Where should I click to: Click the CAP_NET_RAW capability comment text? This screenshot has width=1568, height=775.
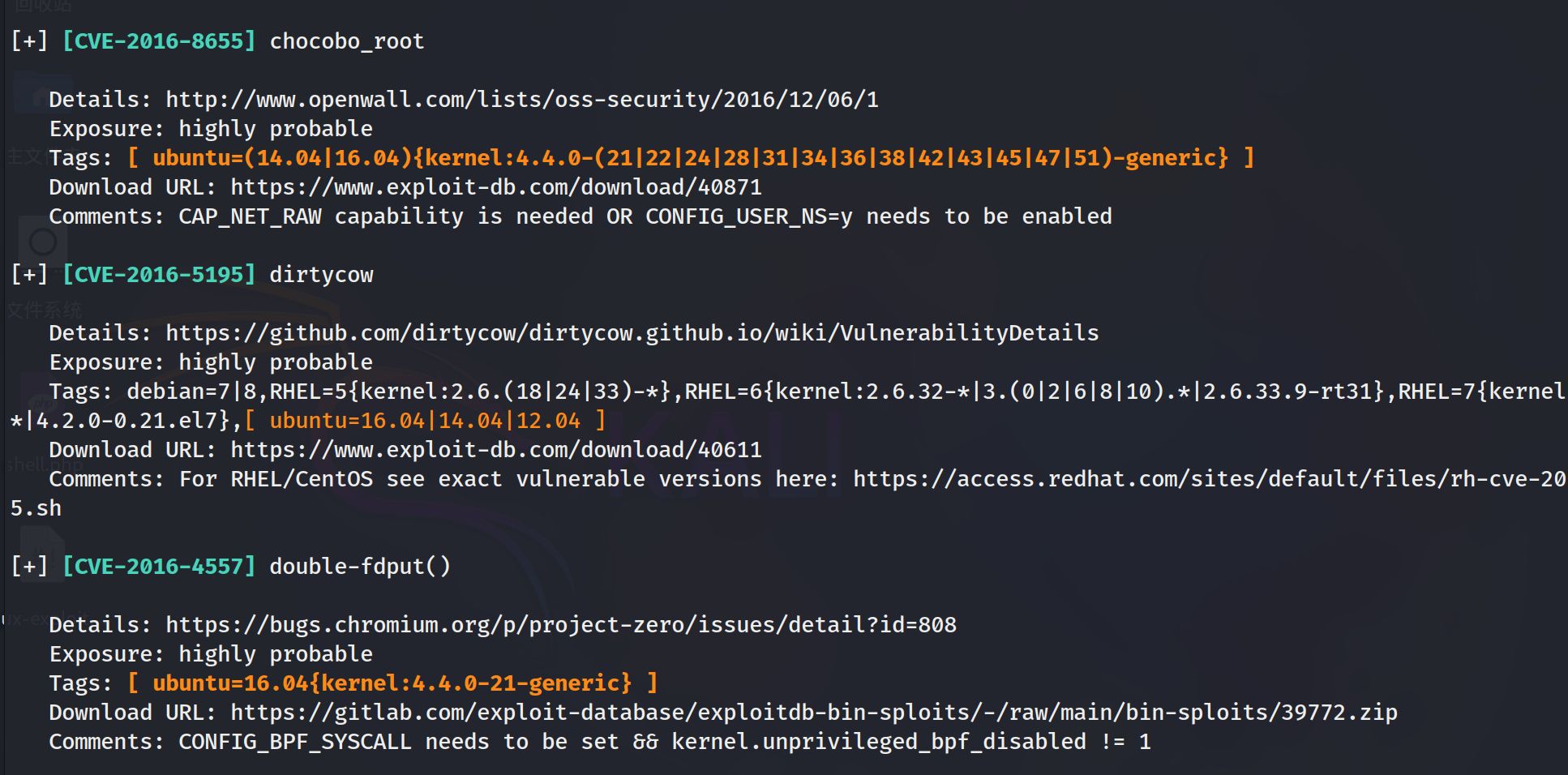645,216
